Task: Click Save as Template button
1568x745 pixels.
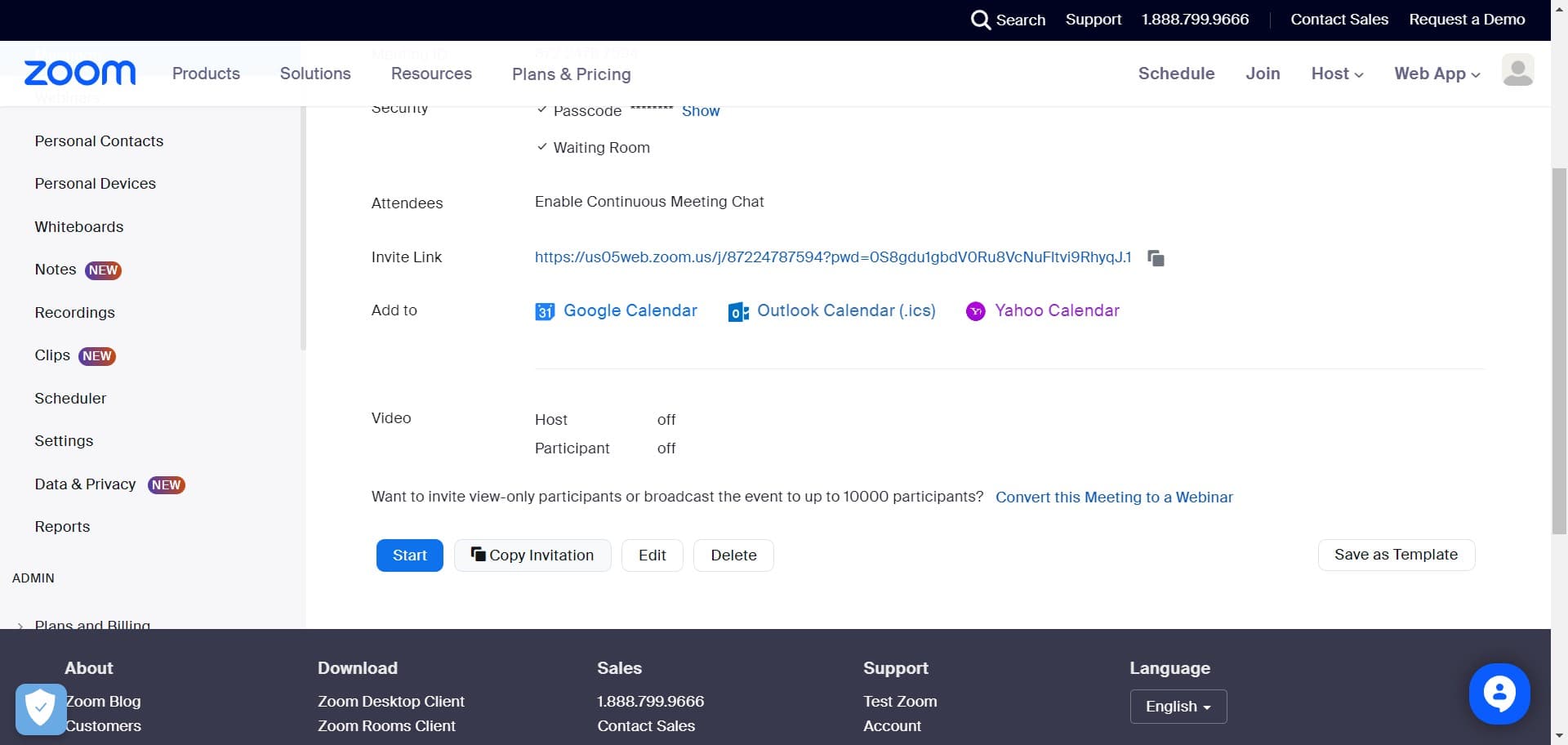Action: click(1396, 555)
